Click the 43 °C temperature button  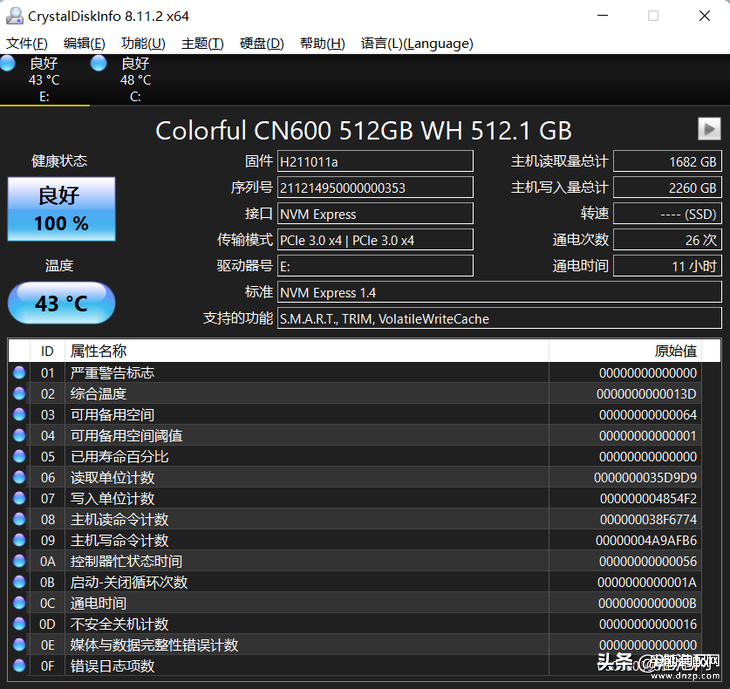point(61,303)
